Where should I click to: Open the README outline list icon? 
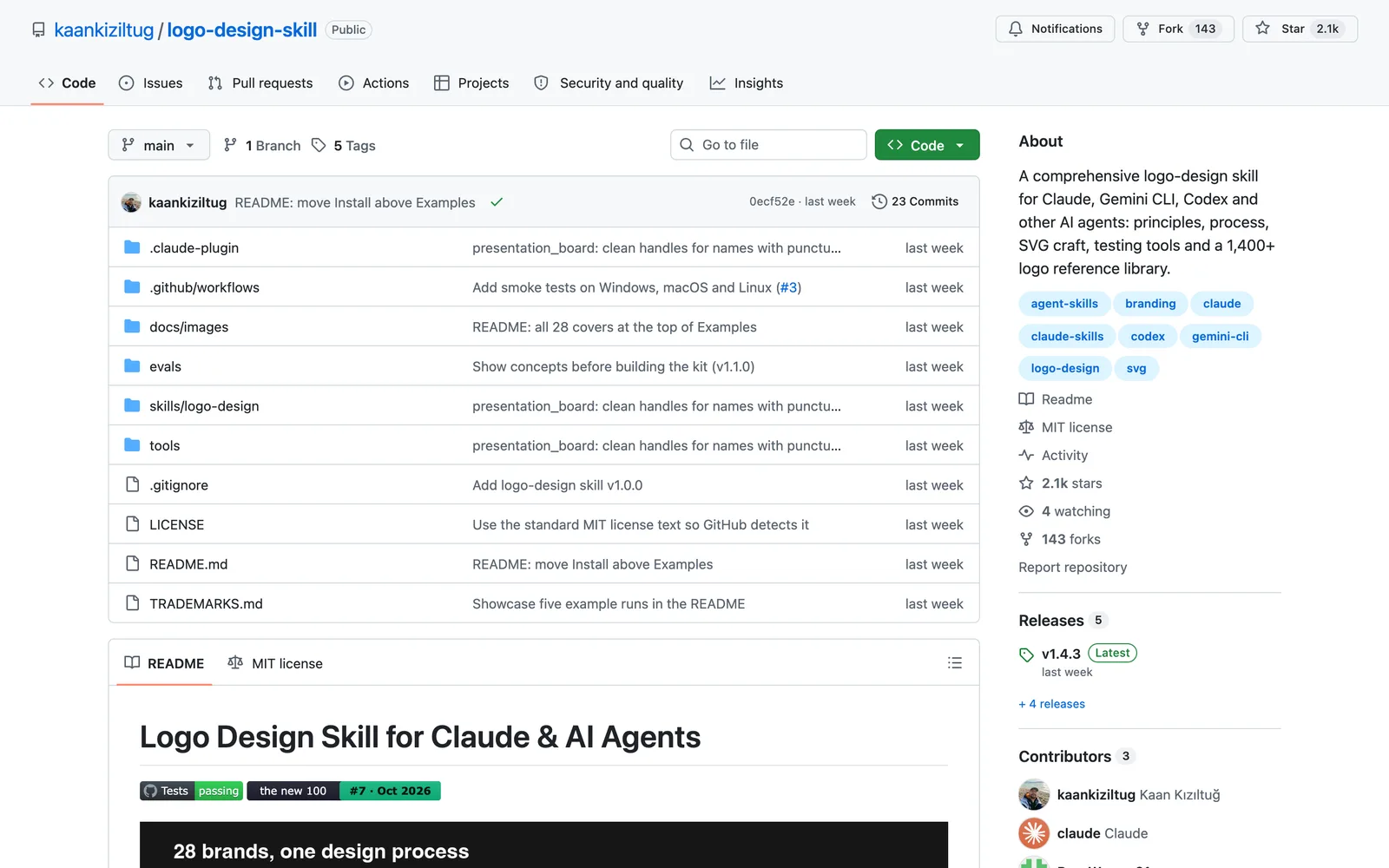click(955, 663)
